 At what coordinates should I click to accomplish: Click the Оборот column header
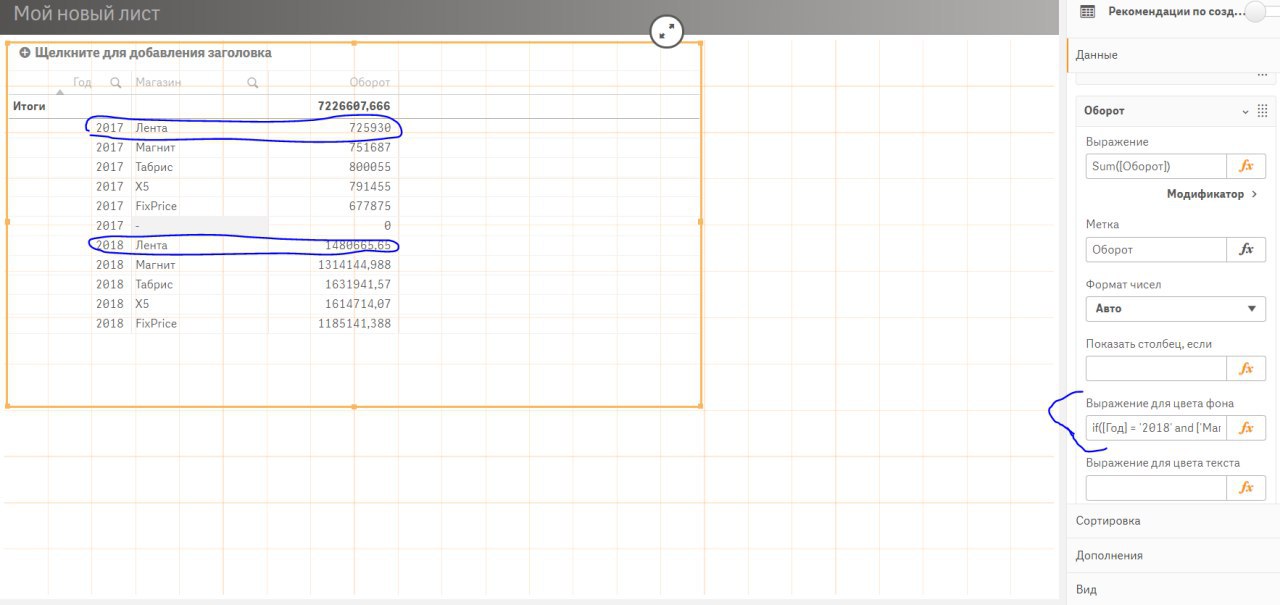tap(370, 83)
